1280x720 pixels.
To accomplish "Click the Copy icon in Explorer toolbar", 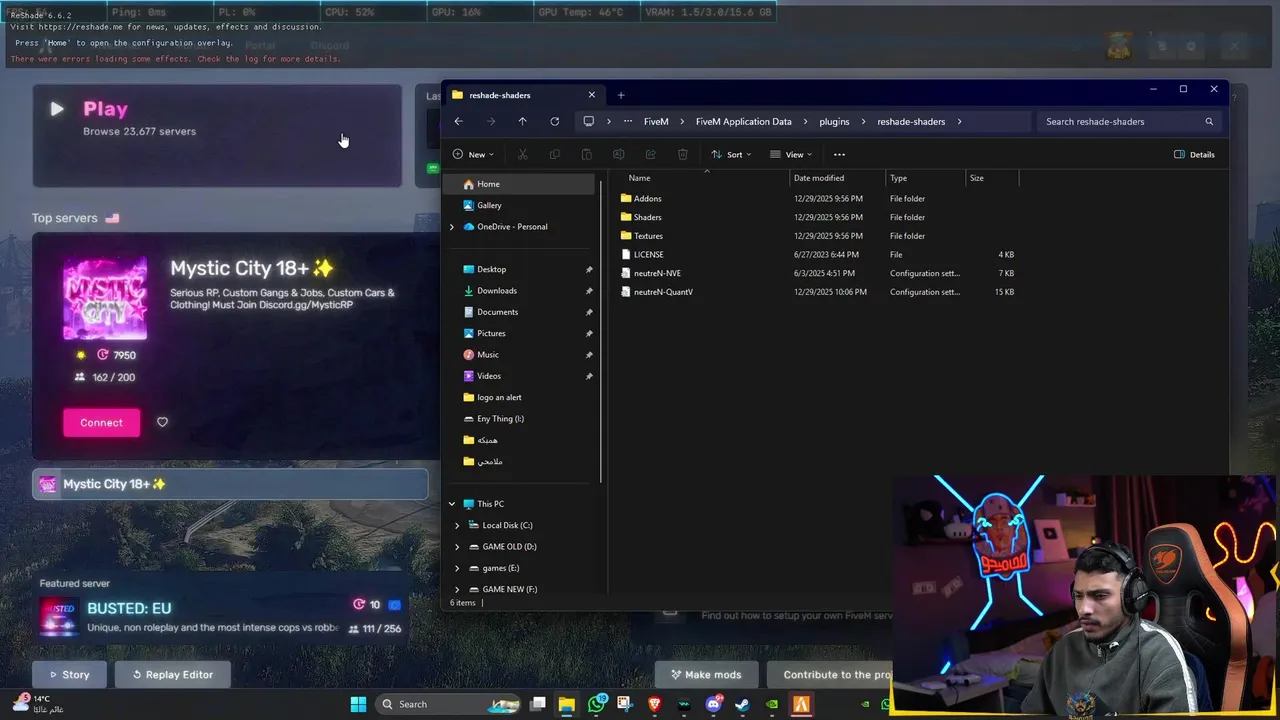I will 554,155.
